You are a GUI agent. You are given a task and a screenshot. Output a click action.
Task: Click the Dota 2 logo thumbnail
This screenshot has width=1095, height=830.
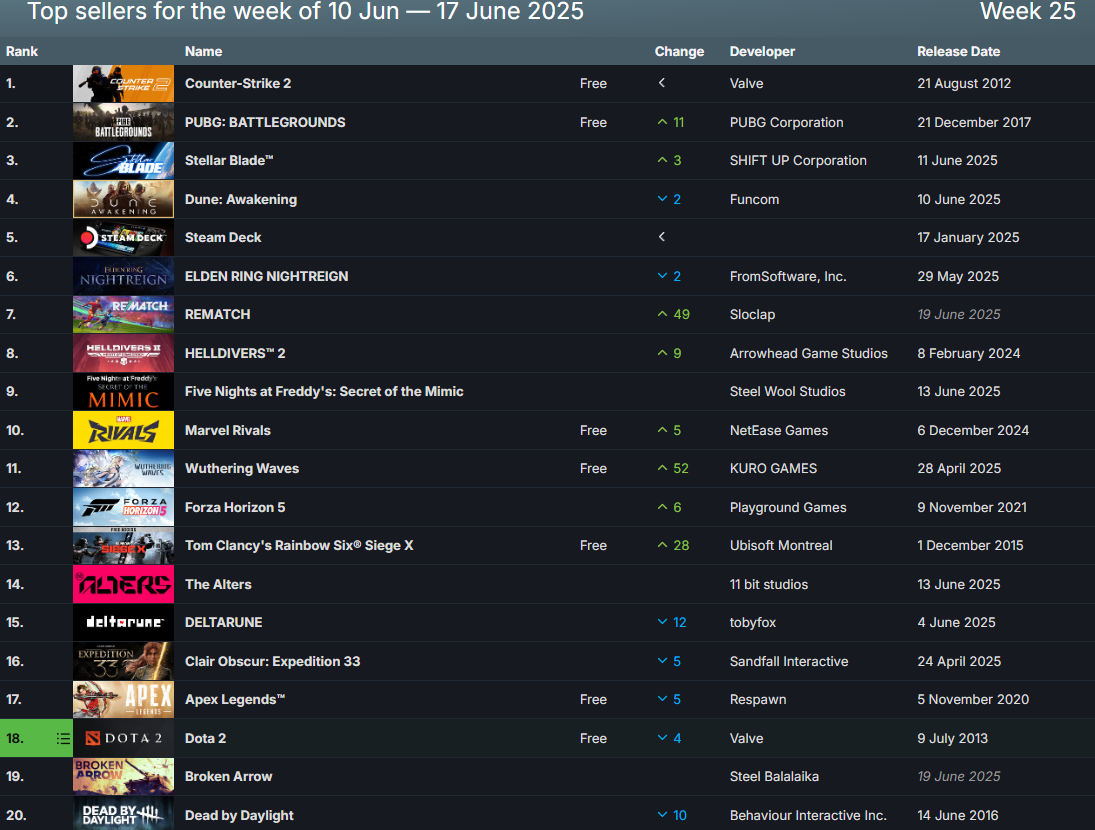[123, 738]
